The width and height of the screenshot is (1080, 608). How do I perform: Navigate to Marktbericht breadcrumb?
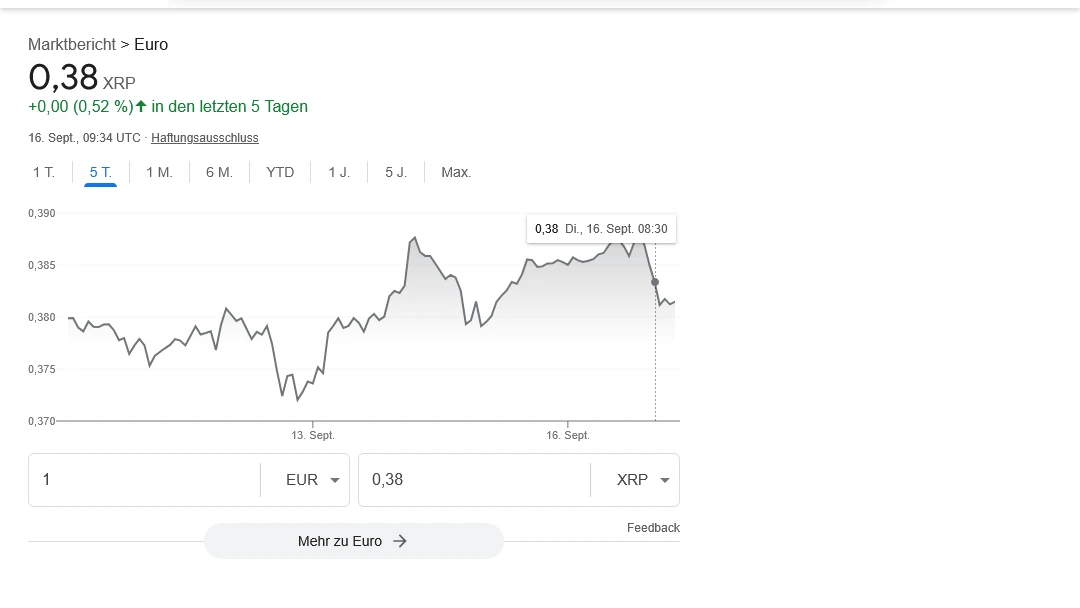72,44
